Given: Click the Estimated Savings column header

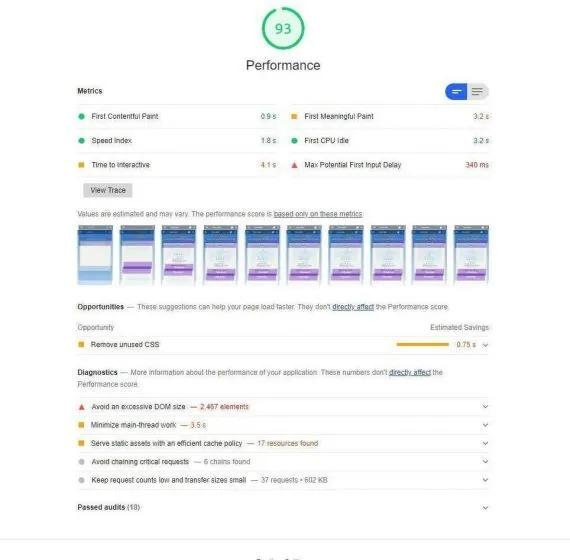Looking at the screenshot, I should click(x=459, y=327).
